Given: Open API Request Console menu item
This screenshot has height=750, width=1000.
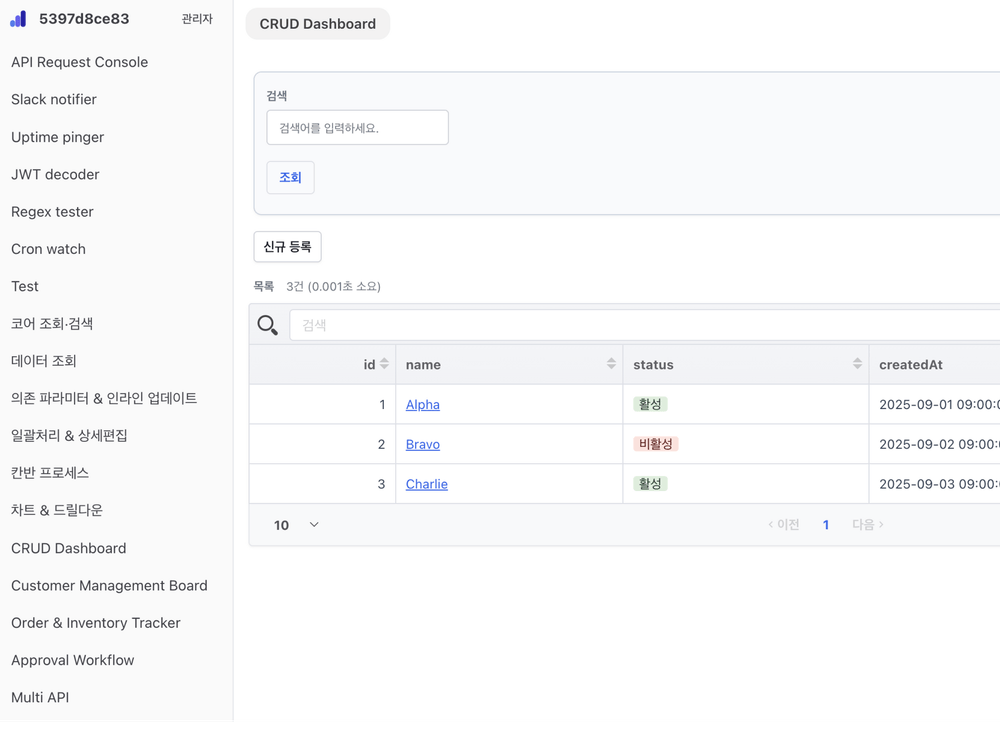Looking at the screenshot, I should pos(79,62).
